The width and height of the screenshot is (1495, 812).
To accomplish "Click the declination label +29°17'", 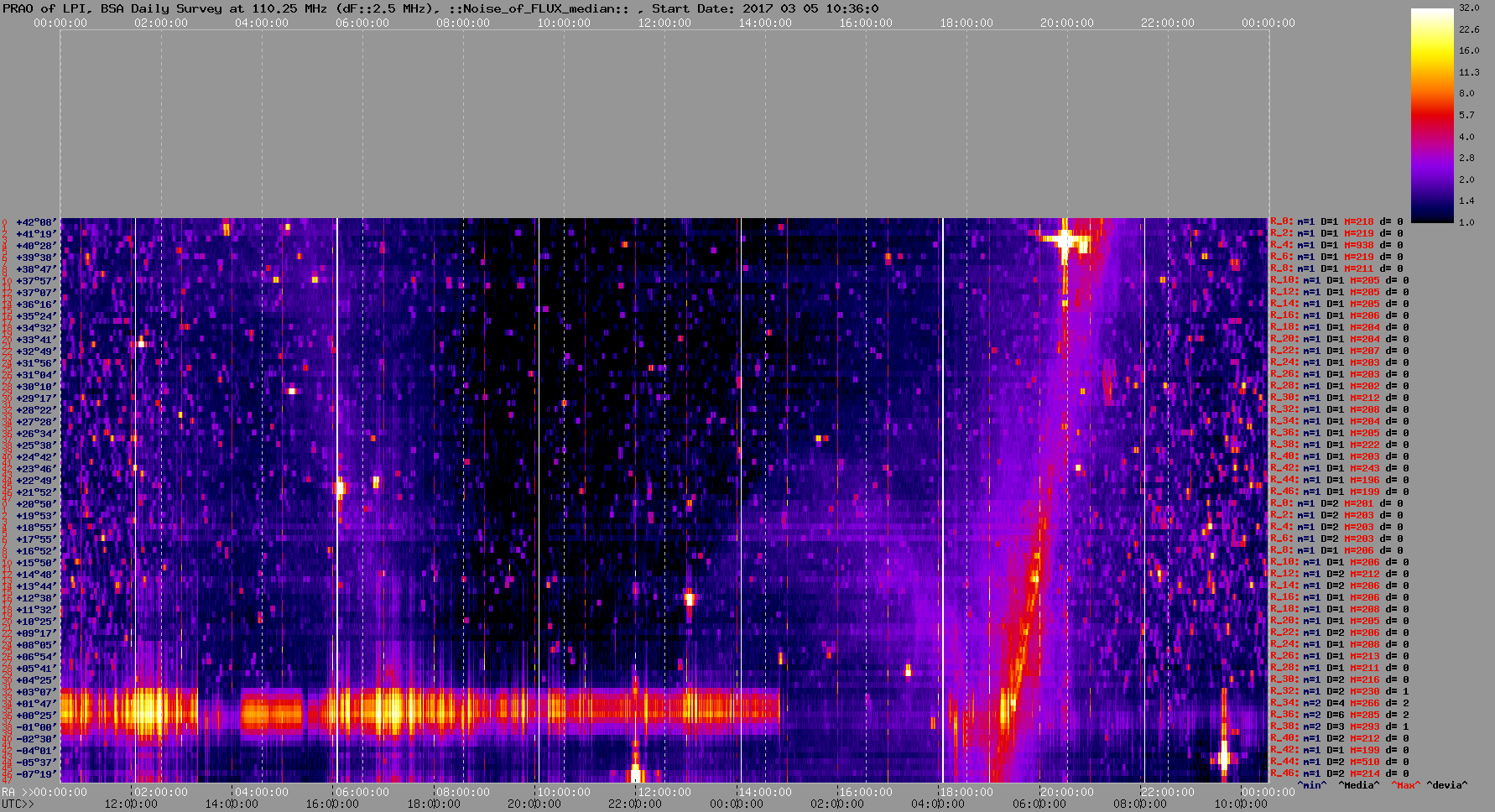I will click(x=36, y=398).
